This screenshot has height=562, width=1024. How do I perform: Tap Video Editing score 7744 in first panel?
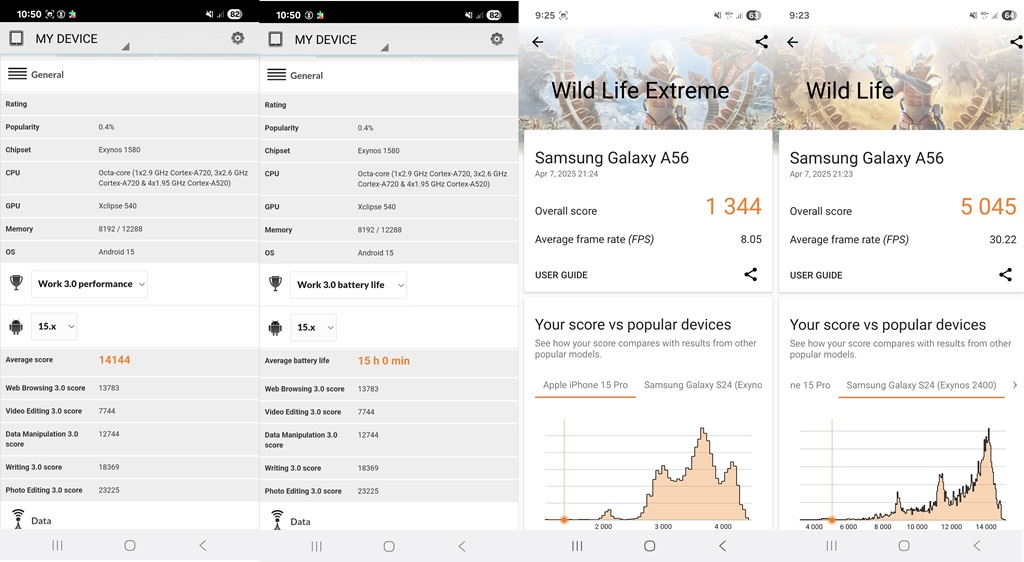point(106,411)
